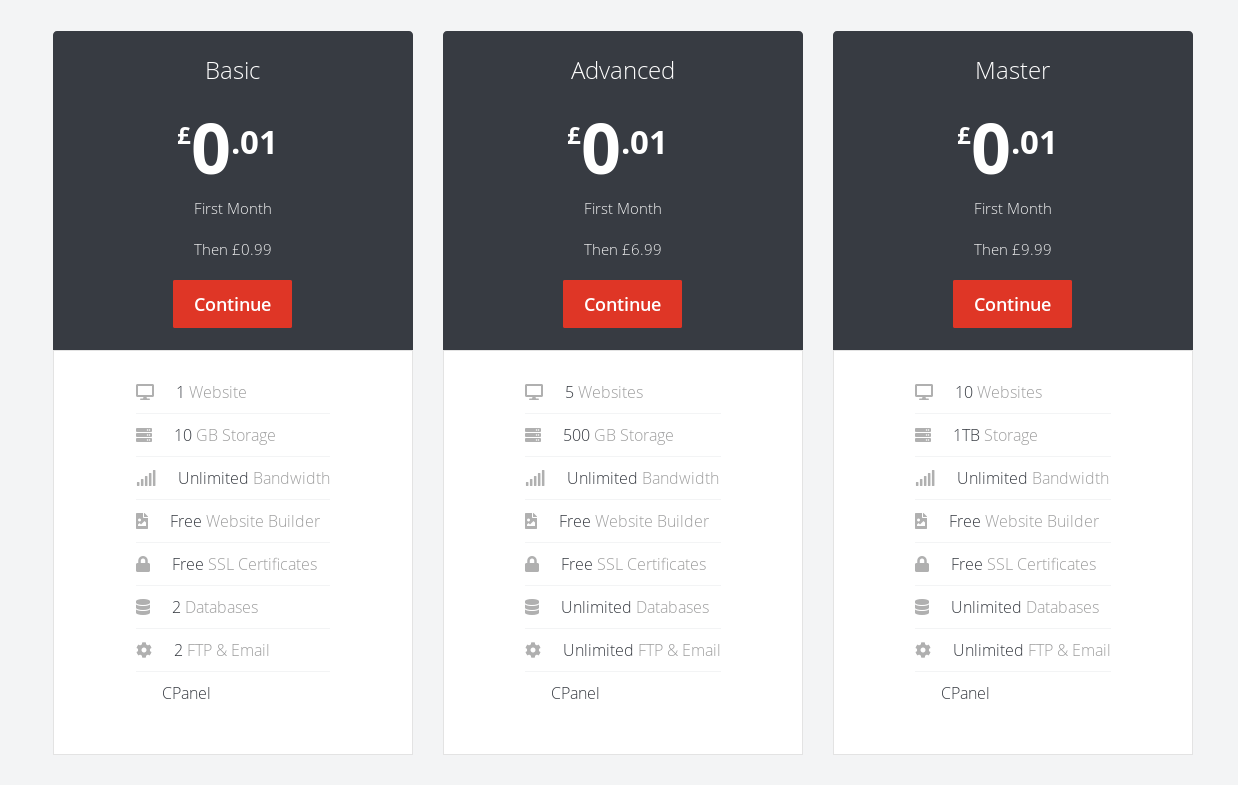Click 'Then £6.99' text
The width and height of the screenshot is (1238, 785).
[x=622, y=249]
